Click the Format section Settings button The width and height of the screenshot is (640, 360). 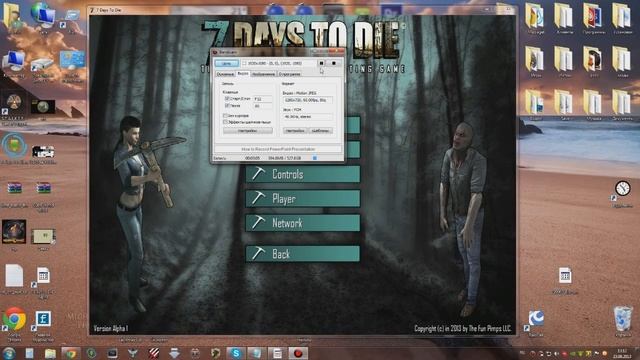point(295,131)
